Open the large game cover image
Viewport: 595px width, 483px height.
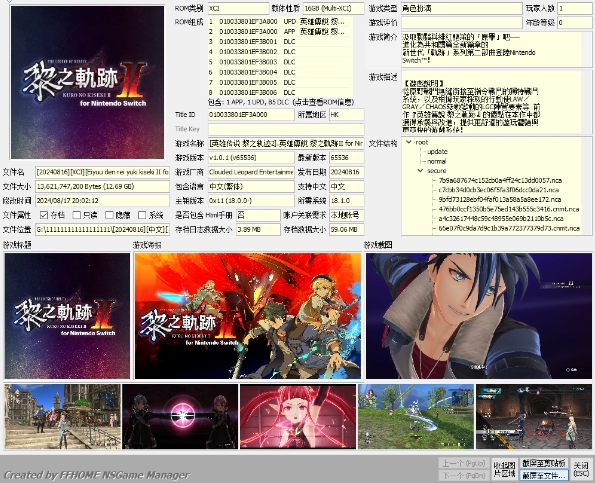87,82
